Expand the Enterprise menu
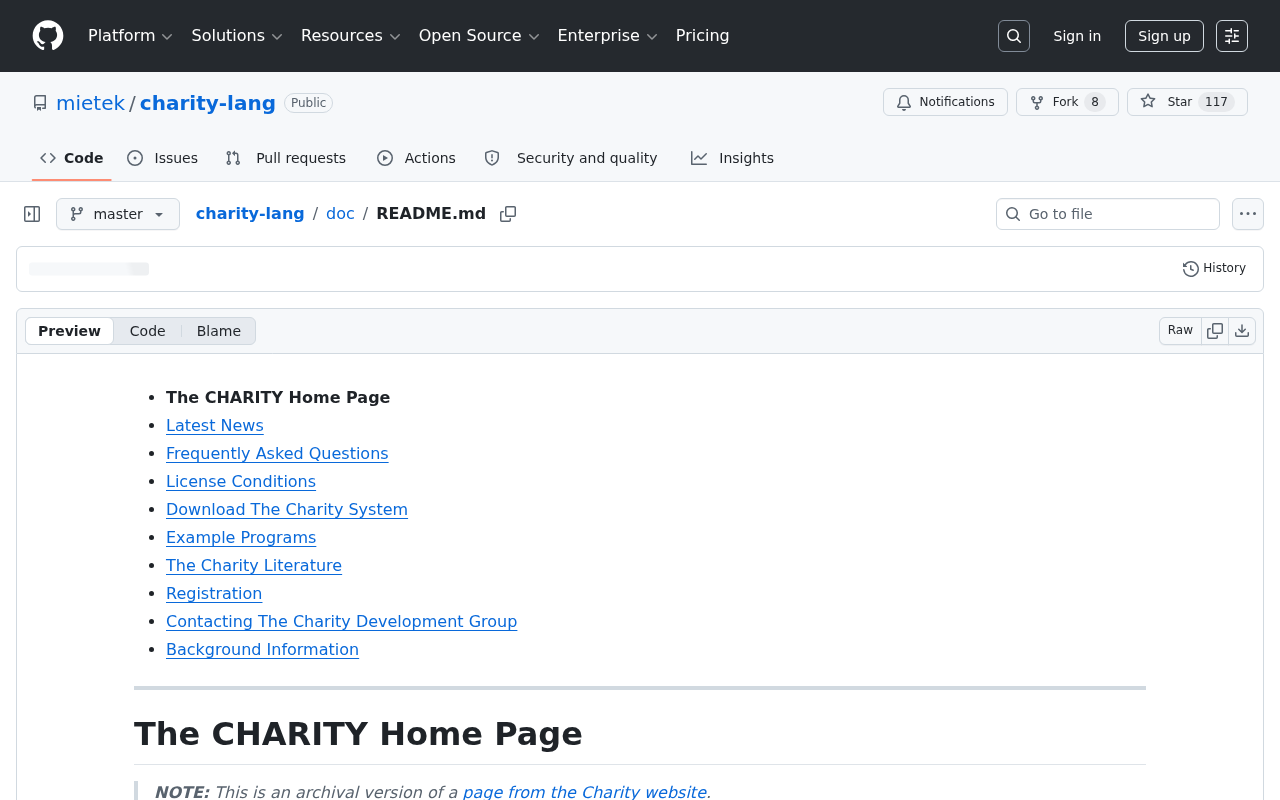This screenshot has height=800, width=1280. click(607, 36)
